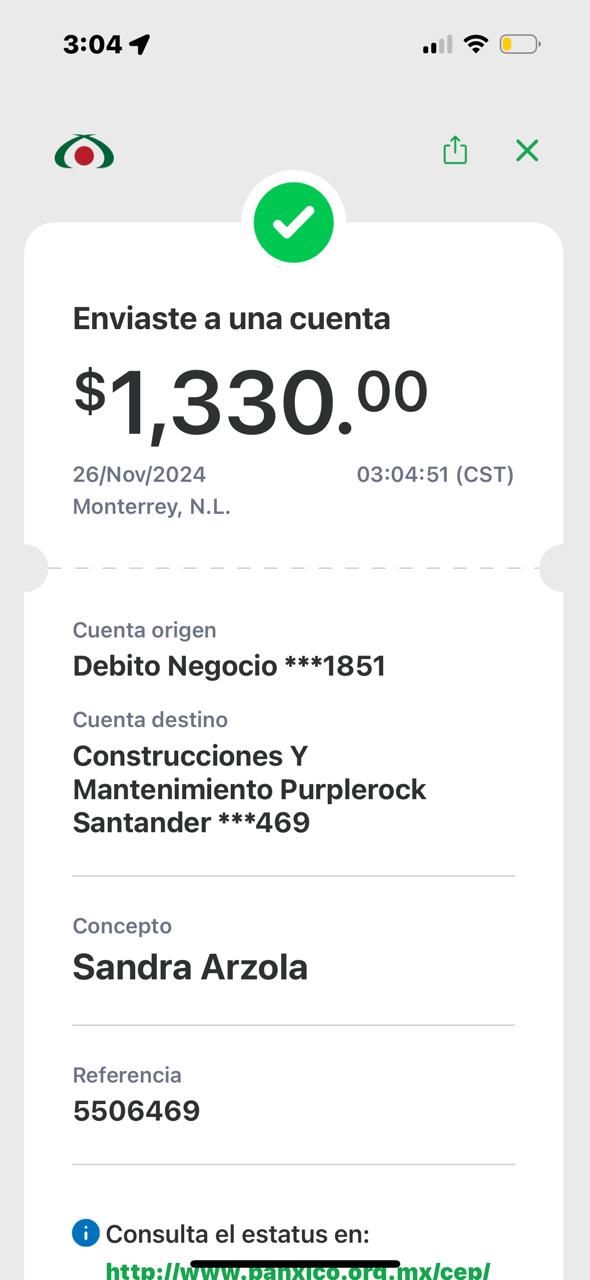
Task: Tap the Enviaste a una cuenta heading
Action: [x=231, y=319]
